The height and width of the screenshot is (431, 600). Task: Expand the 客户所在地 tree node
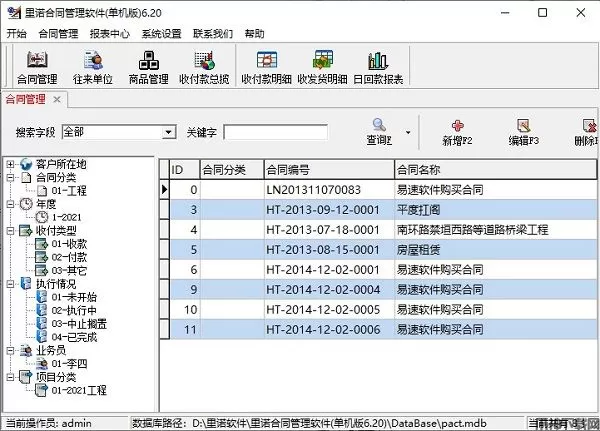pyautogui.click(x=10, y=164)
